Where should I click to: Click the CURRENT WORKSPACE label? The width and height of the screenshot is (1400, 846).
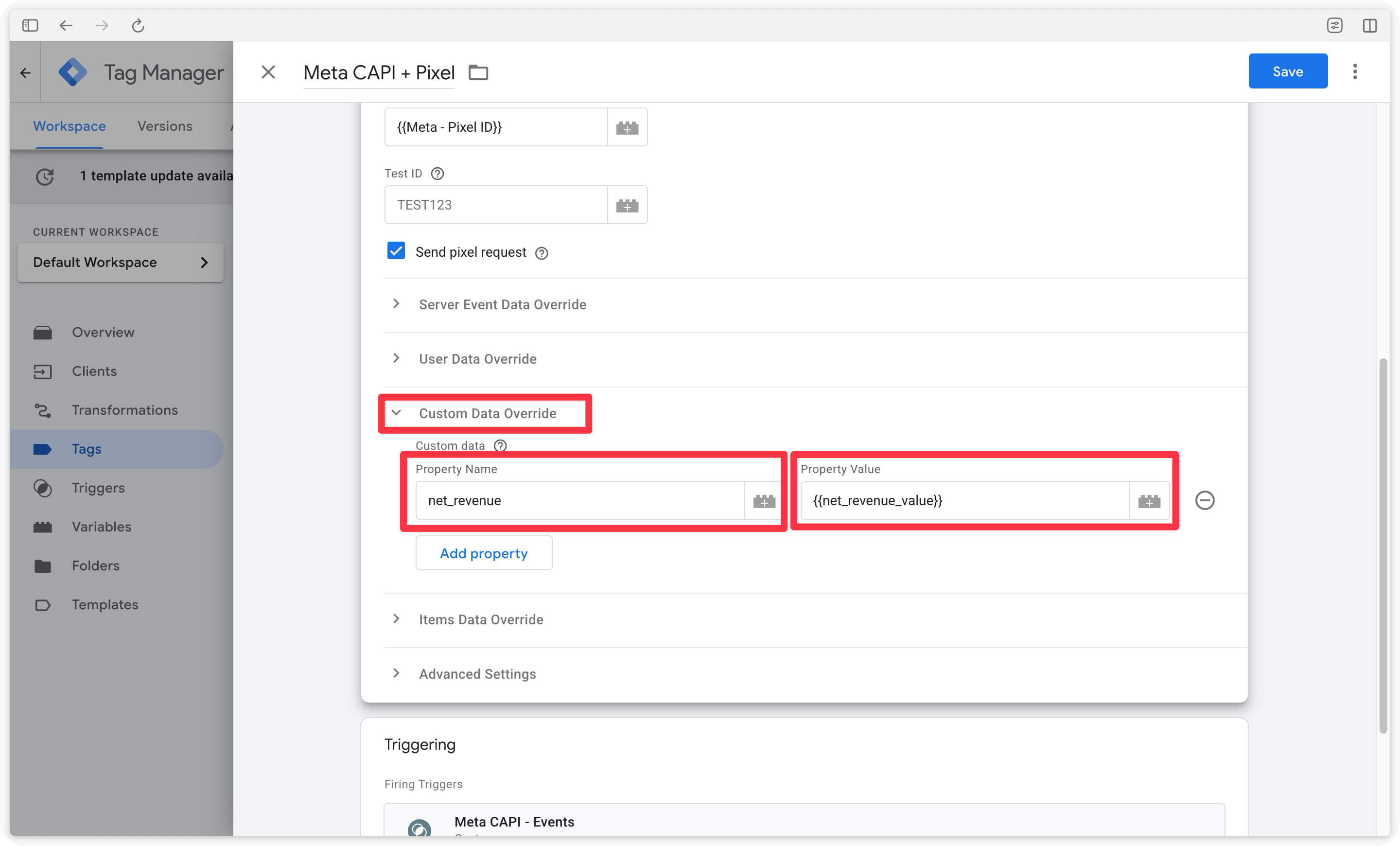pos(95,232)
